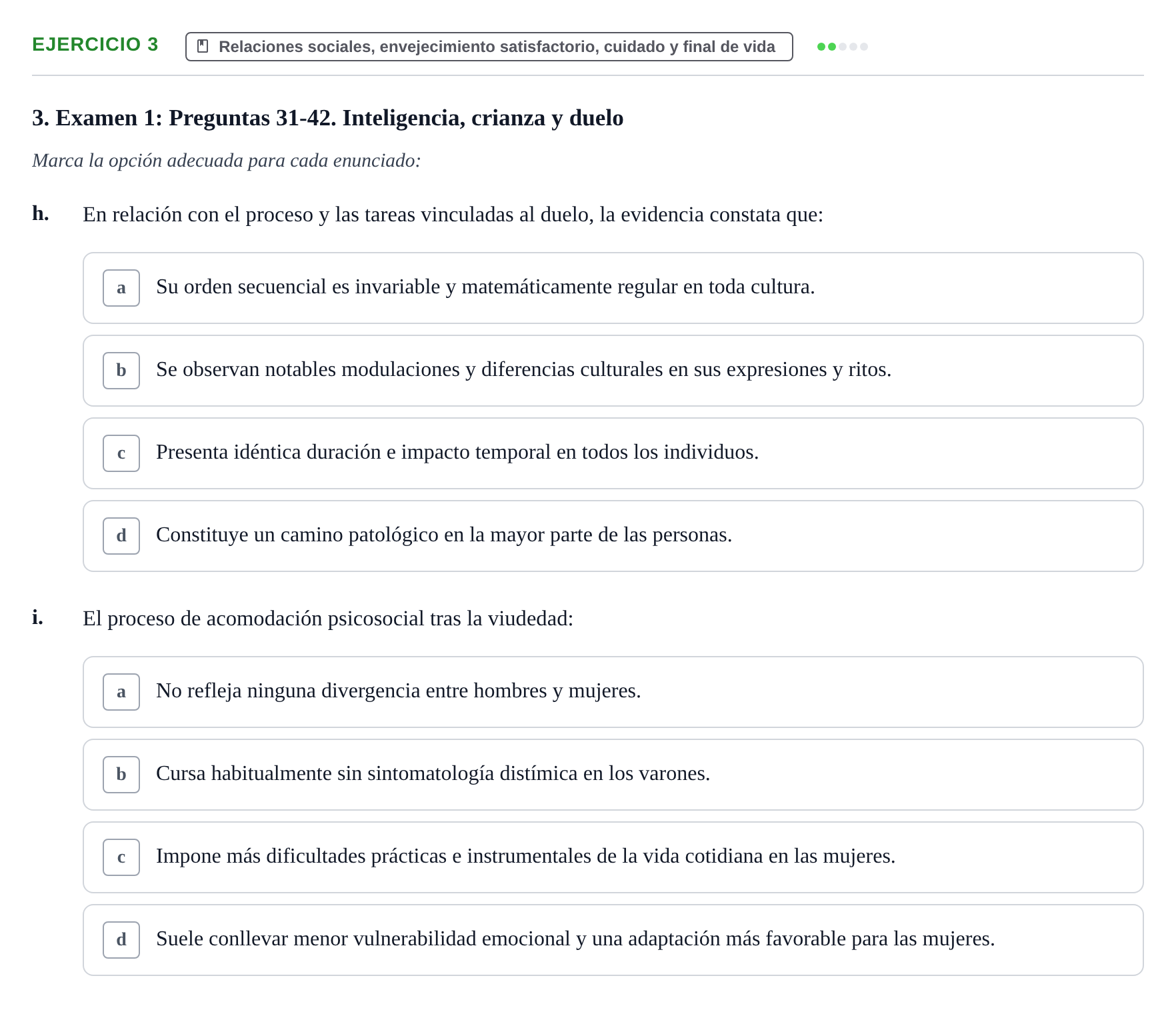
Task: Select option a 'Su orden secuencial es invariable'
Action: pos(613,288)
